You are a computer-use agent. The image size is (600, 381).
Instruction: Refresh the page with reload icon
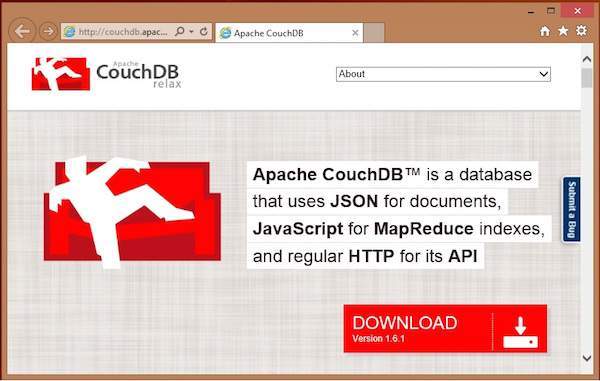click(204, 31)
